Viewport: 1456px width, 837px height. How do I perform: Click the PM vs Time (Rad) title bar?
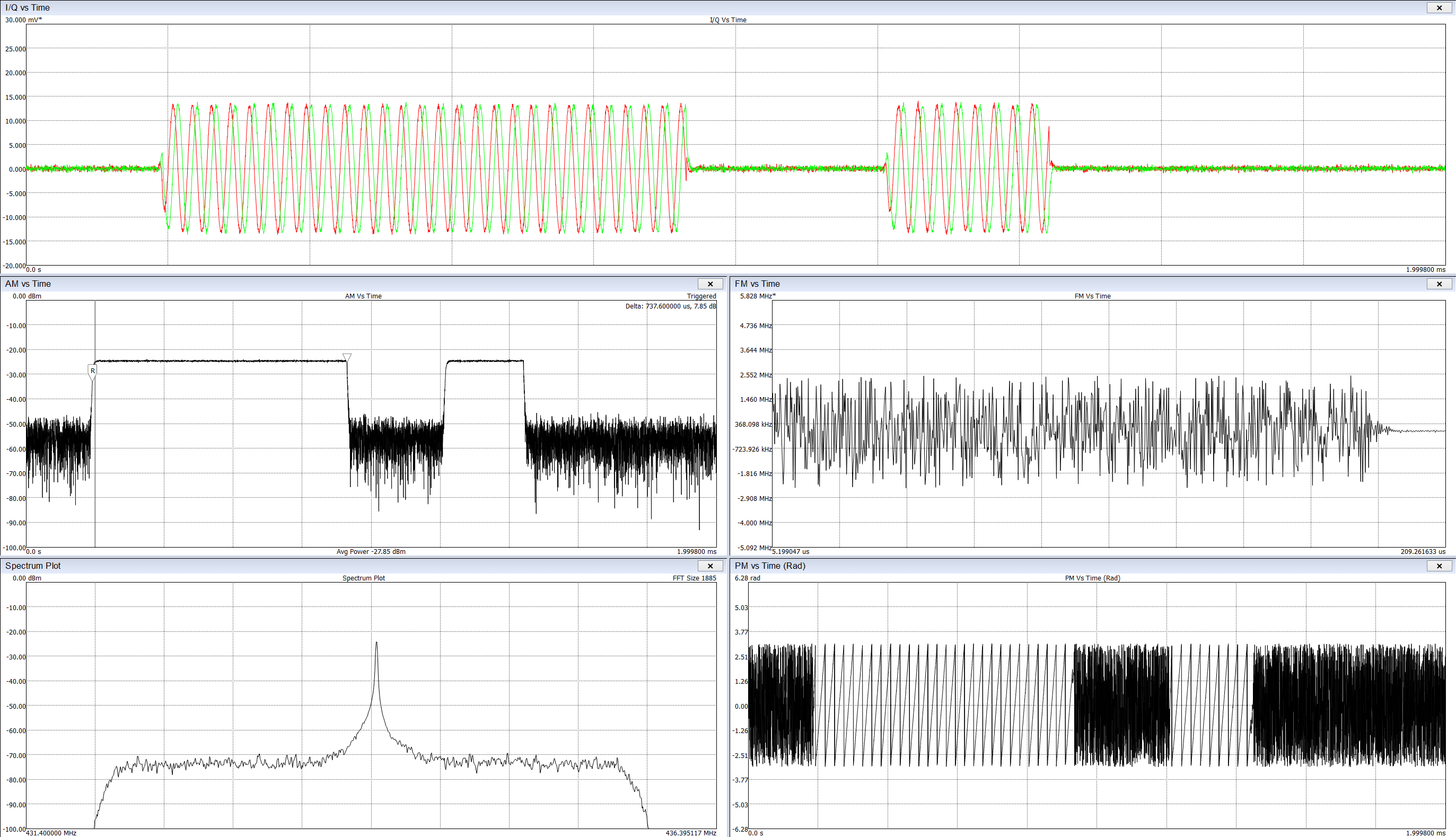point(770,566)
